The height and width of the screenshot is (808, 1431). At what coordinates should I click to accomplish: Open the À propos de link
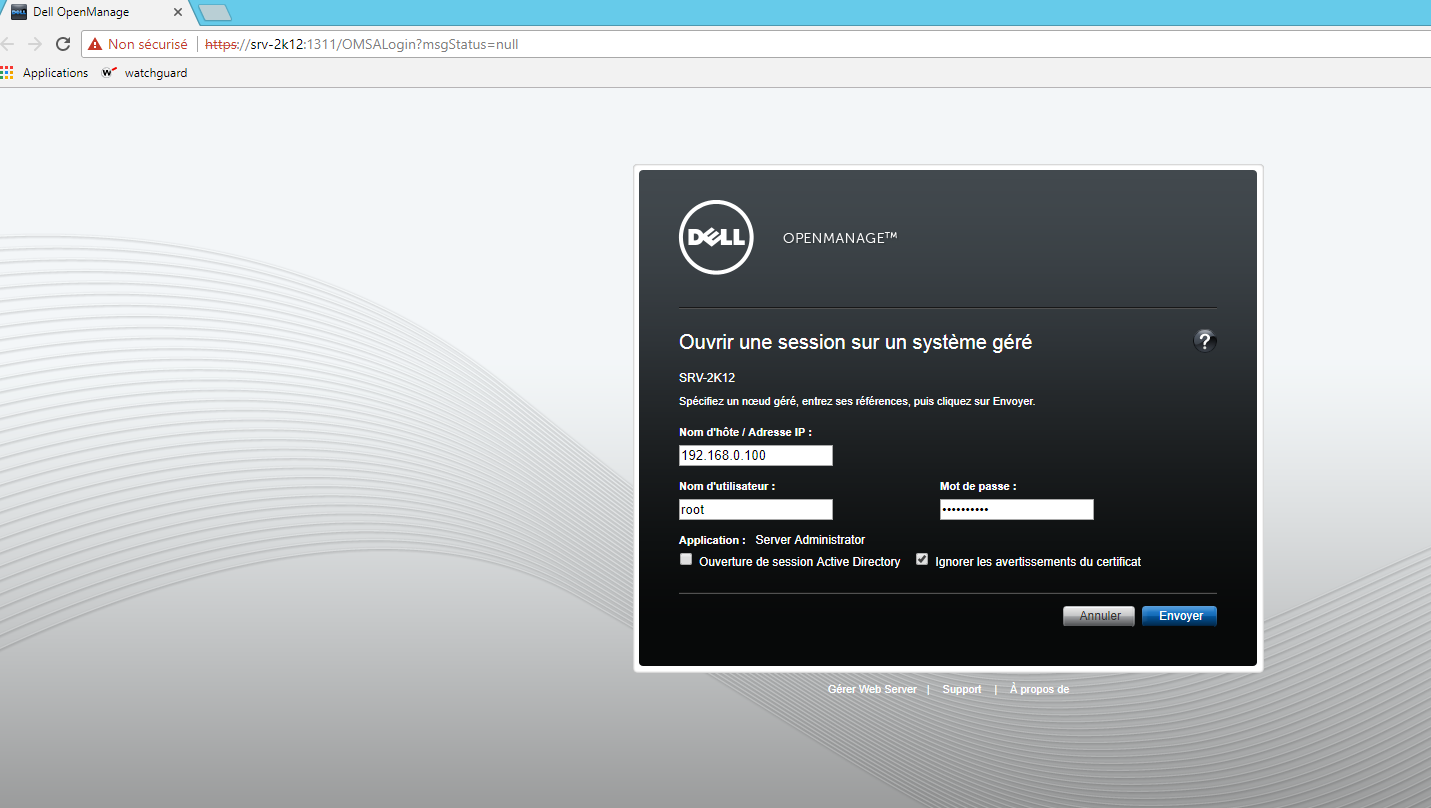tap(1039, 689)
